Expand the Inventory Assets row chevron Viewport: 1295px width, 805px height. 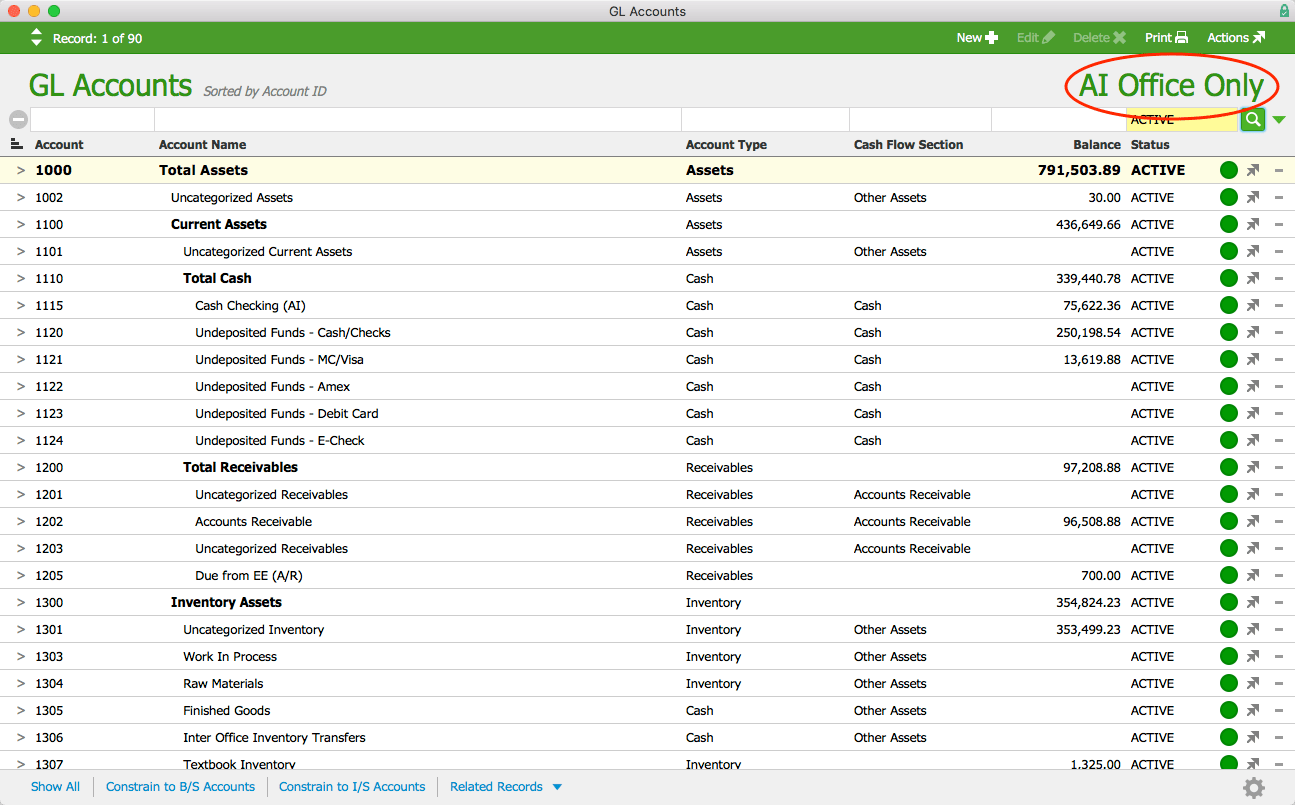click(19, 602)
